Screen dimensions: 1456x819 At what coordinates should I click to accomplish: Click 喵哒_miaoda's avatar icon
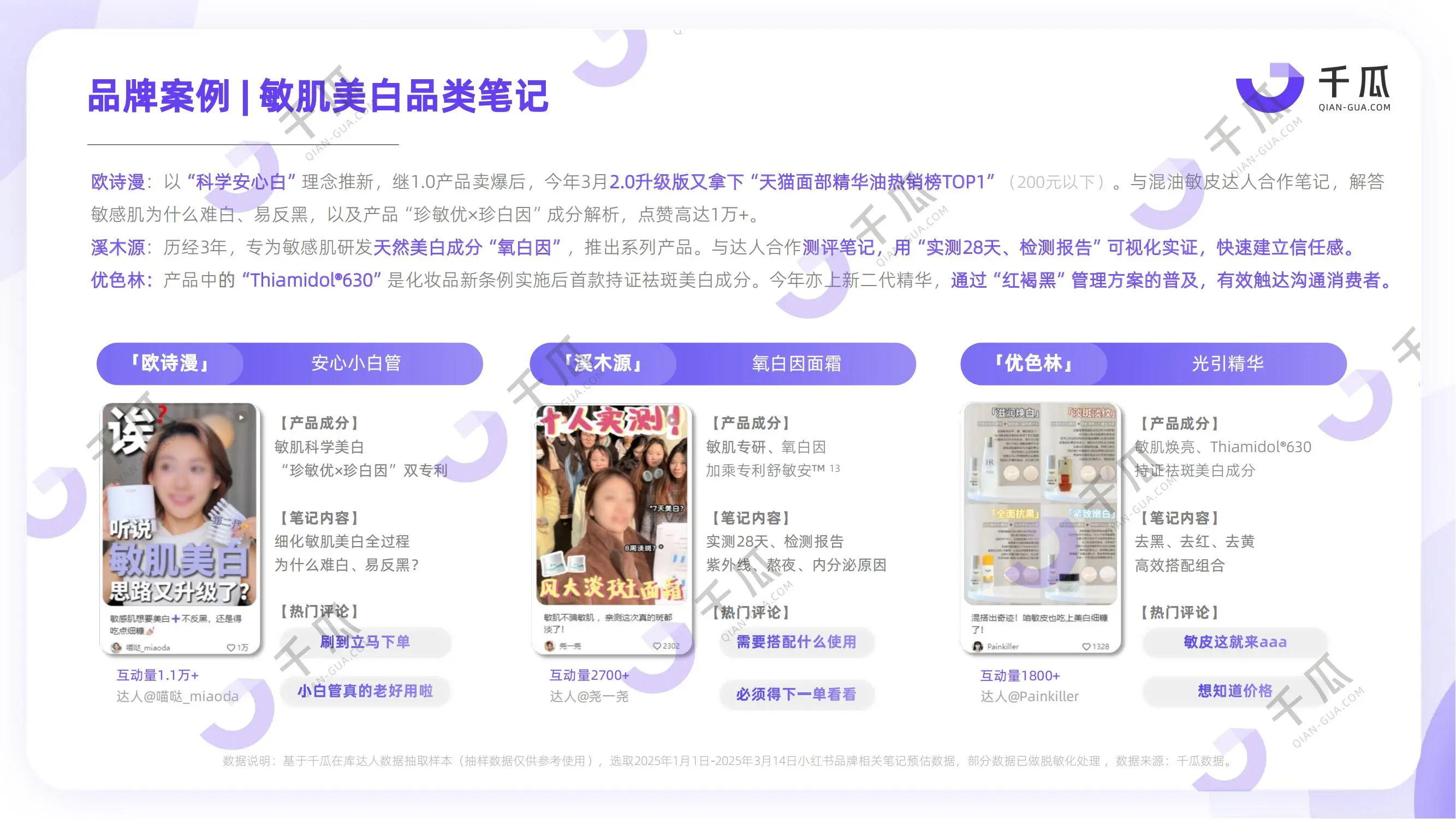click(x=116, y=648)
